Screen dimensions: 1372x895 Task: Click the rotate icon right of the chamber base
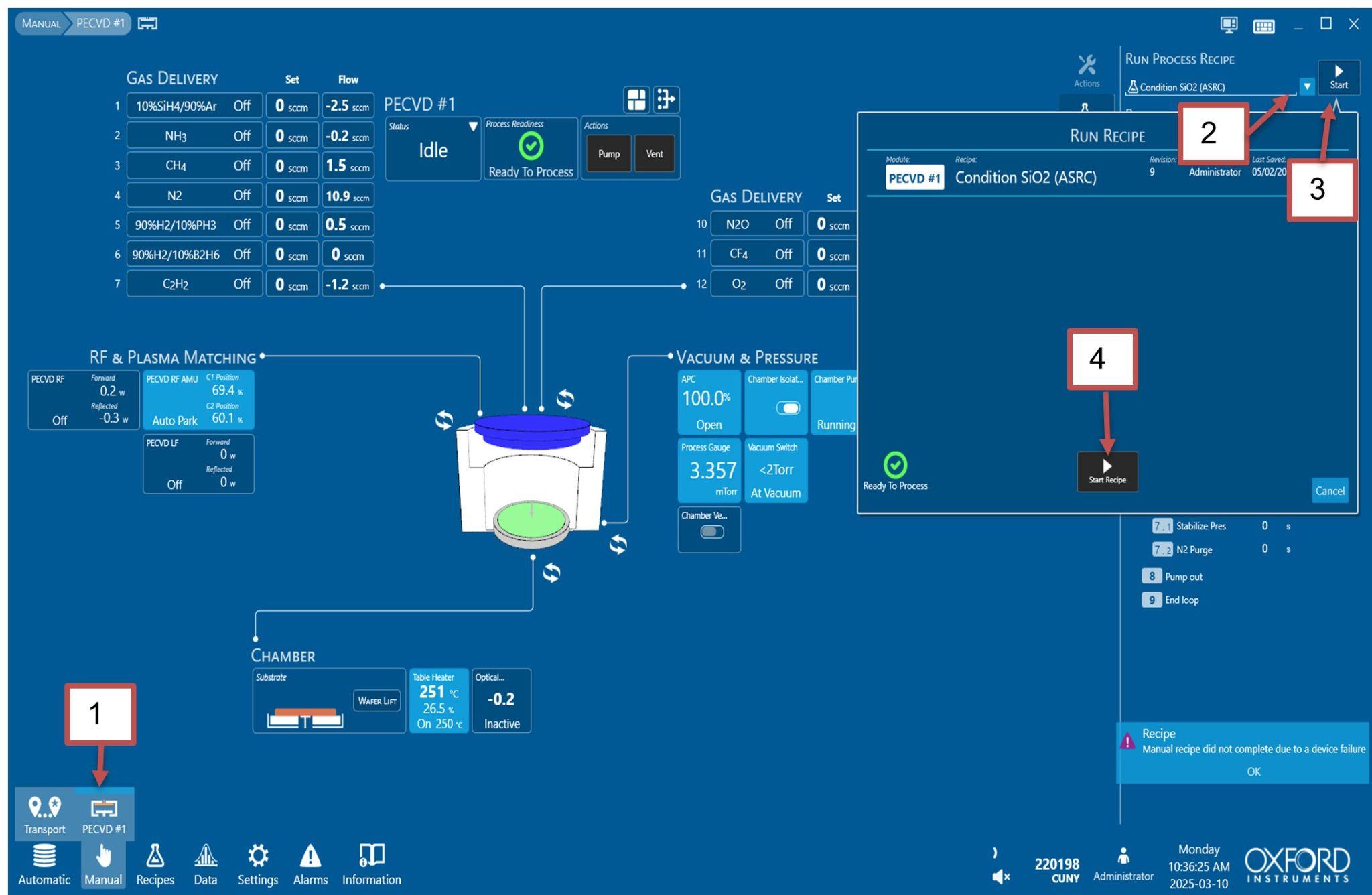click(x=618, y=545)
